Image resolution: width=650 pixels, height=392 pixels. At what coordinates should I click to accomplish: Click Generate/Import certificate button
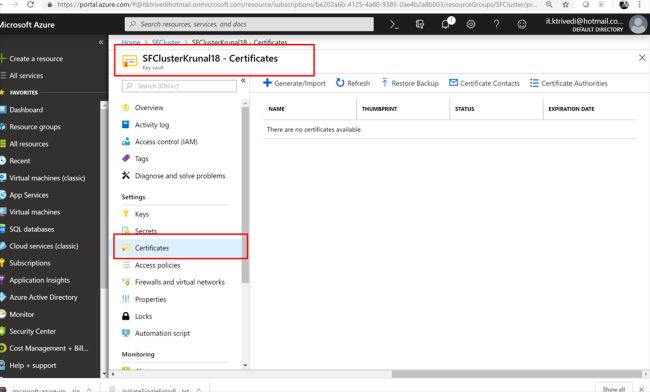[x=294, y=83]
